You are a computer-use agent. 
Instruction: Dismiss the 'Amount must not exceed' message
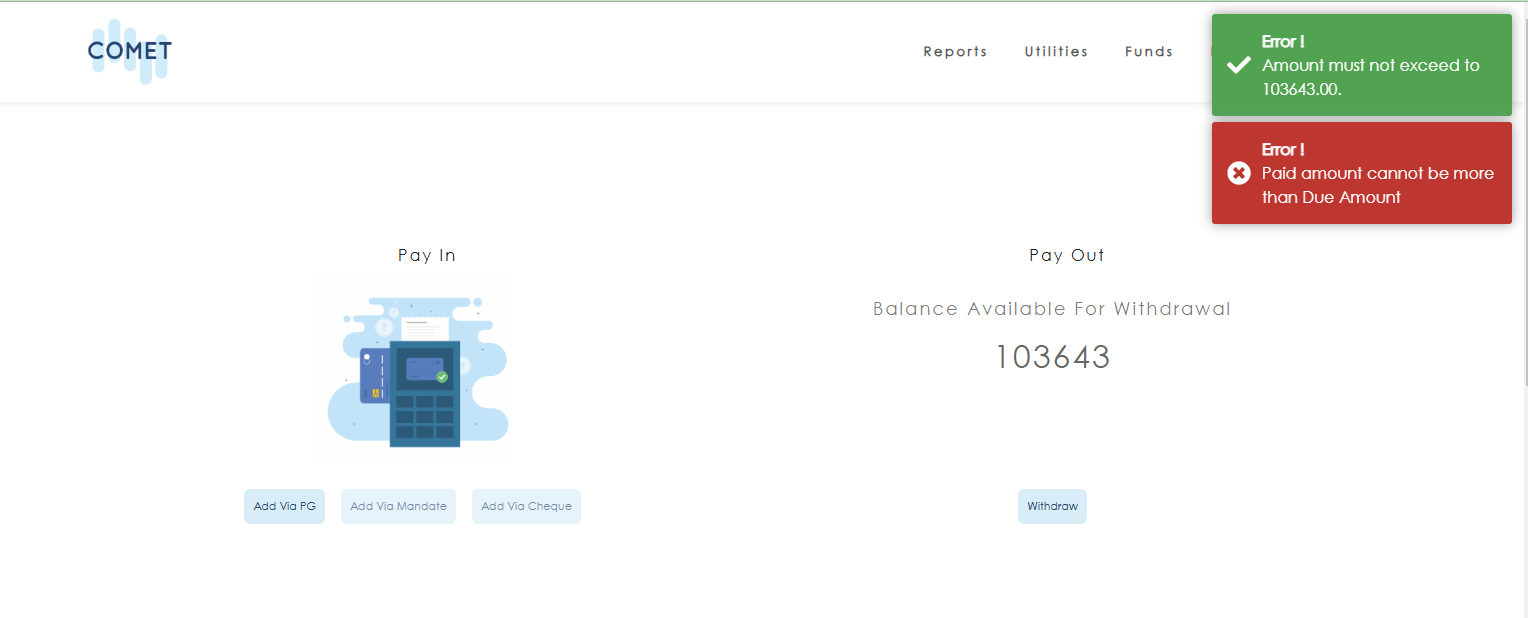[x=1370, y=77]
